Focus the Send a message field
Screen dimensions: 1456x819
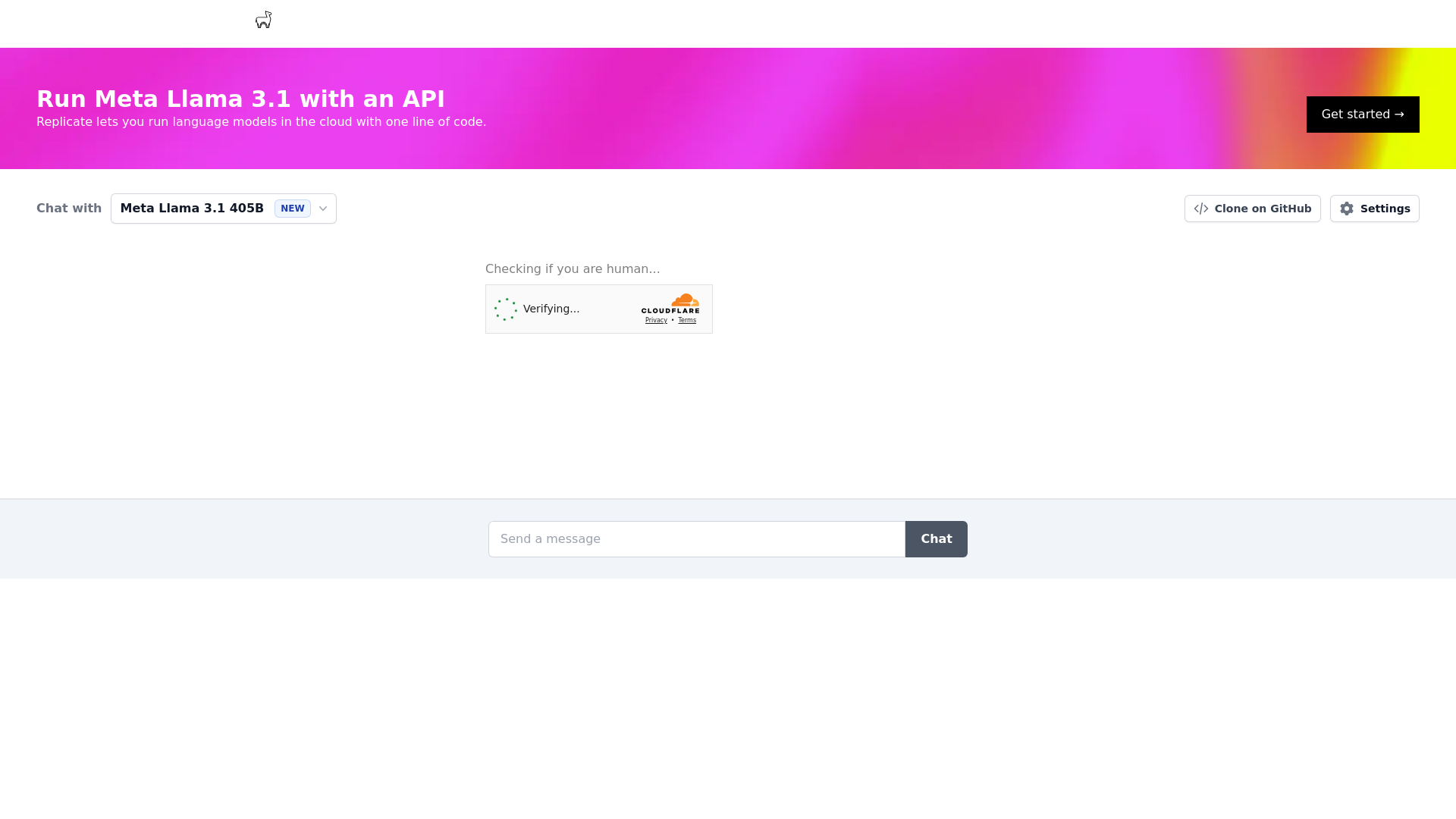coord(697,539)
